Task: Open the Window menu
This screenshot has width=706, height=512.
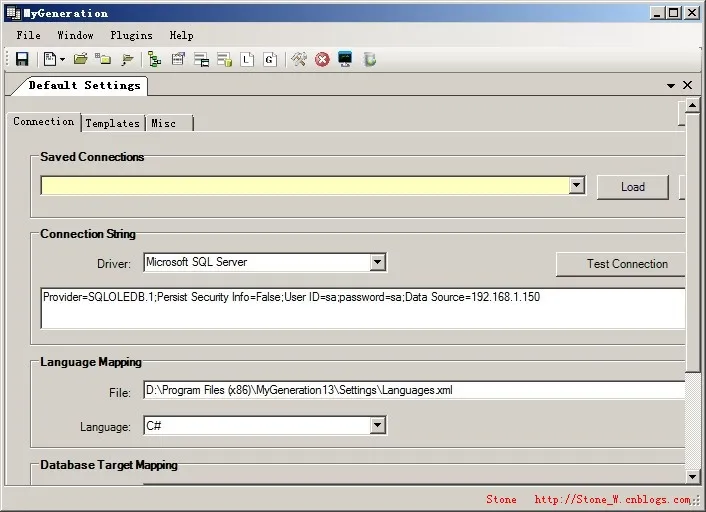Action: pos(75,35)
